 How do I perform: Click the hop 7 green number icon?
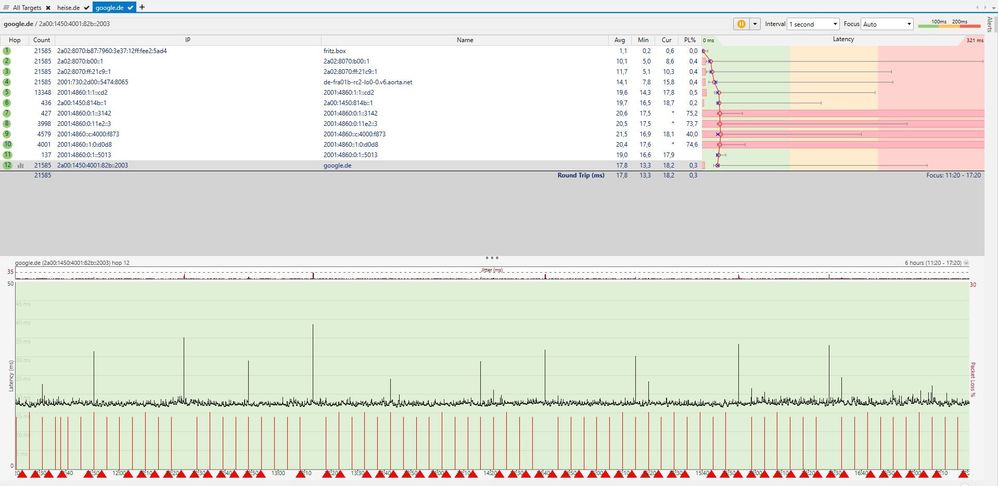7,113
